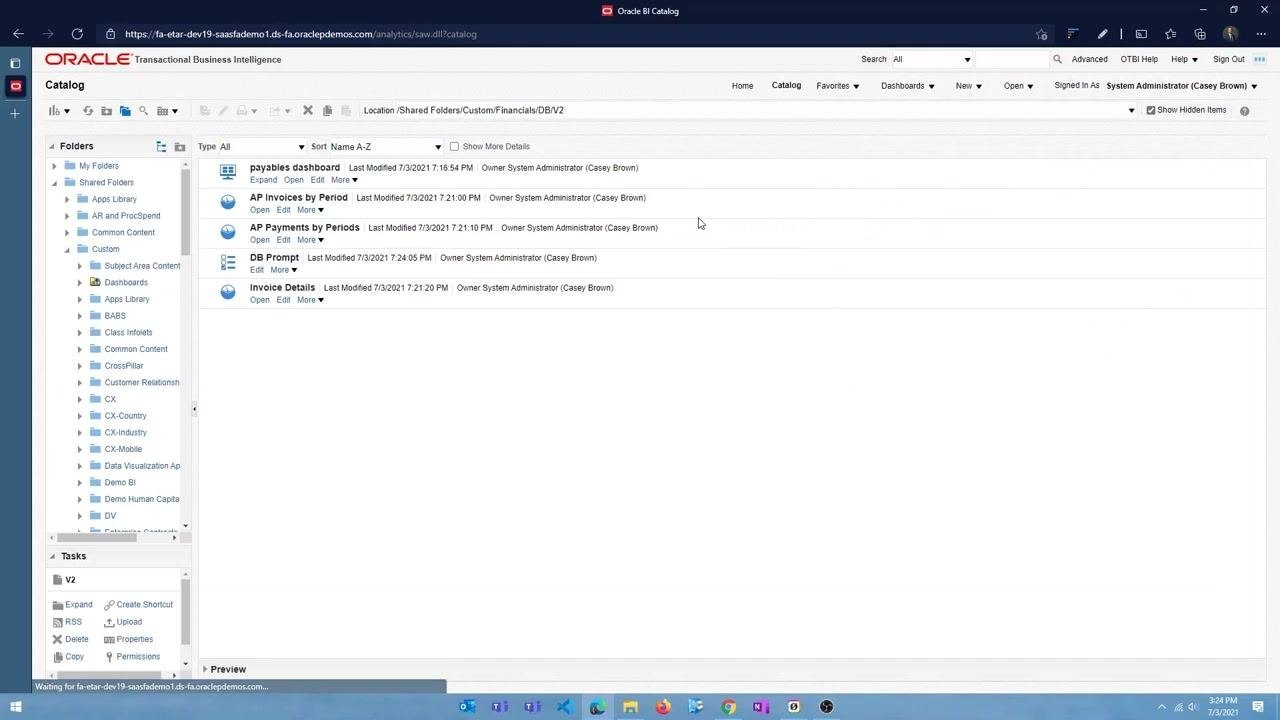
Task: Open More menu for DB Prompt
Action: point(284,270)
